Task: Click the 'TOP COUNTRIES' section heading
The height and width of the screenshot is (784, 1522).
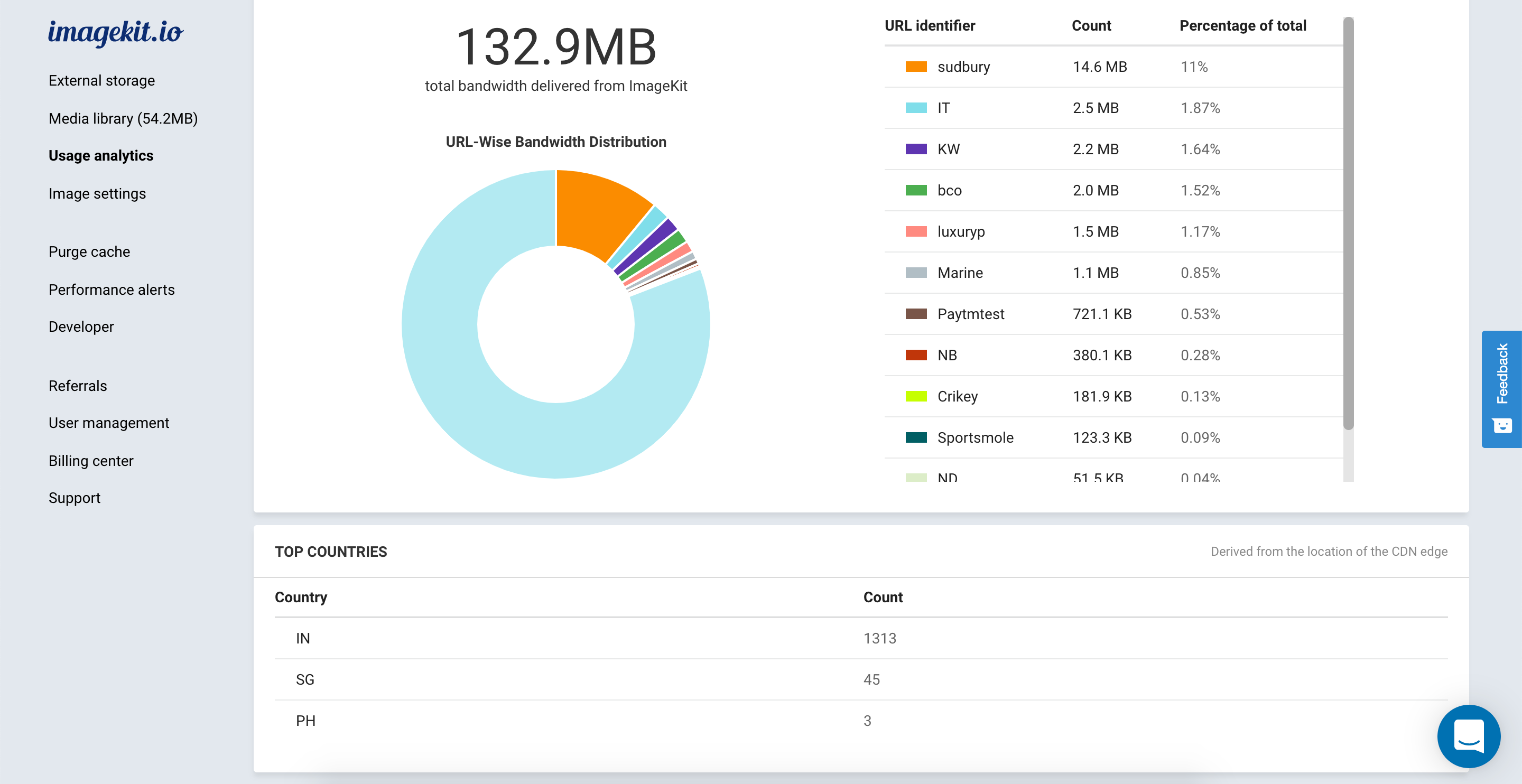Action: (x=331, y=551)
